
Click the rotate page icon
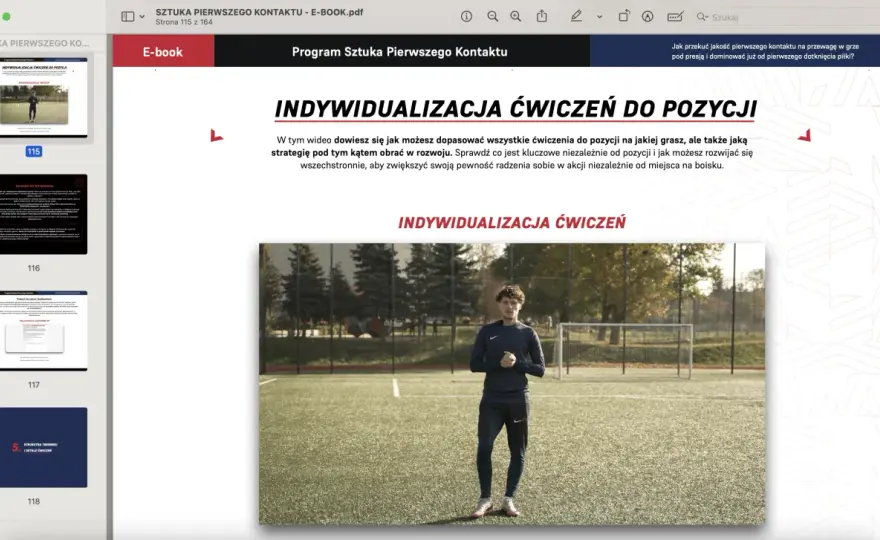coord(624,16)
